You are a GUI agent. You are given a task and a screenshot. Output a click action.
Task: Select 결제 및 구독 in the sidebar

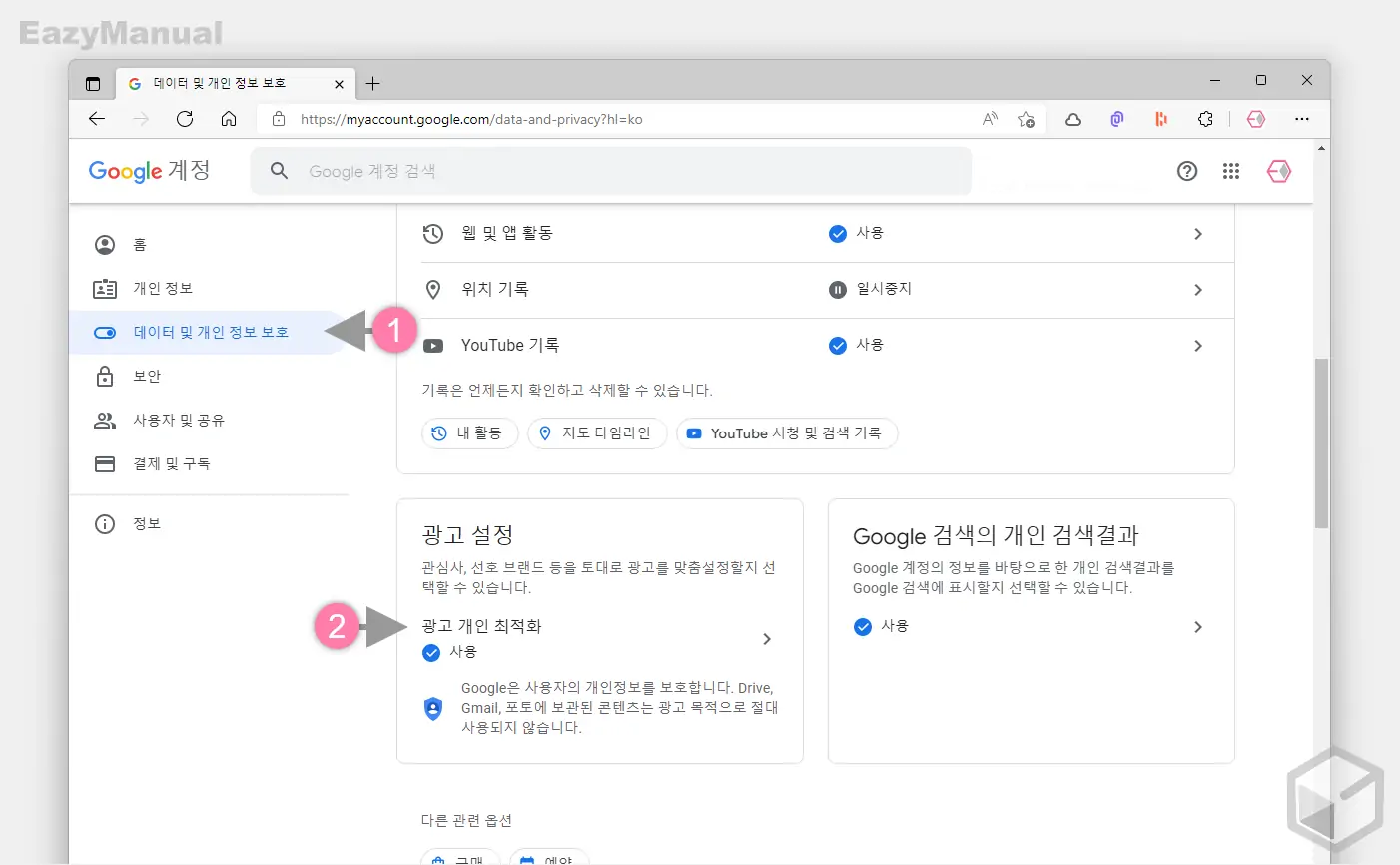click(208, 464)
